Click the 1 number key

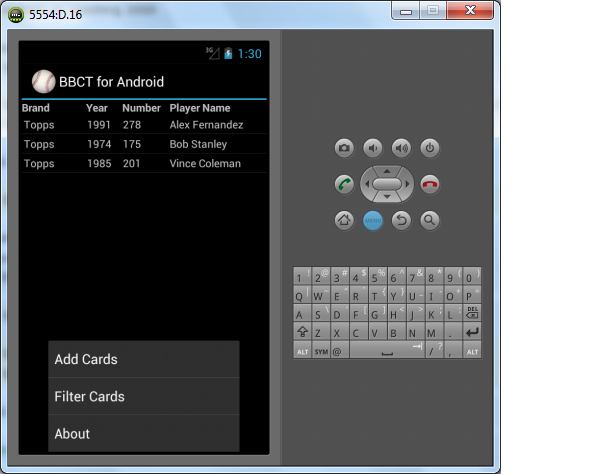(x=302, y=277)
